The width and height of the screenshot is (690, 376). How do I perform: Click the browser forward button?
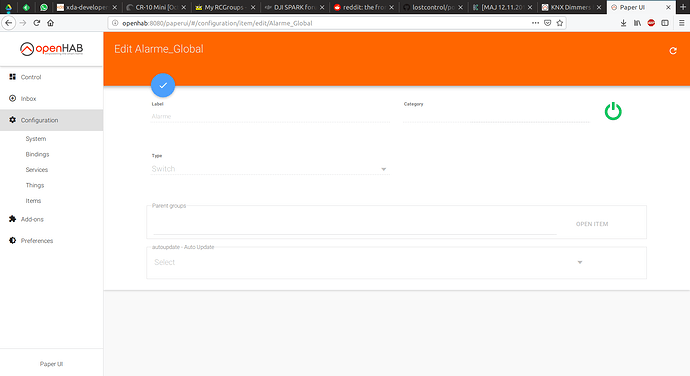coord(23,23)
